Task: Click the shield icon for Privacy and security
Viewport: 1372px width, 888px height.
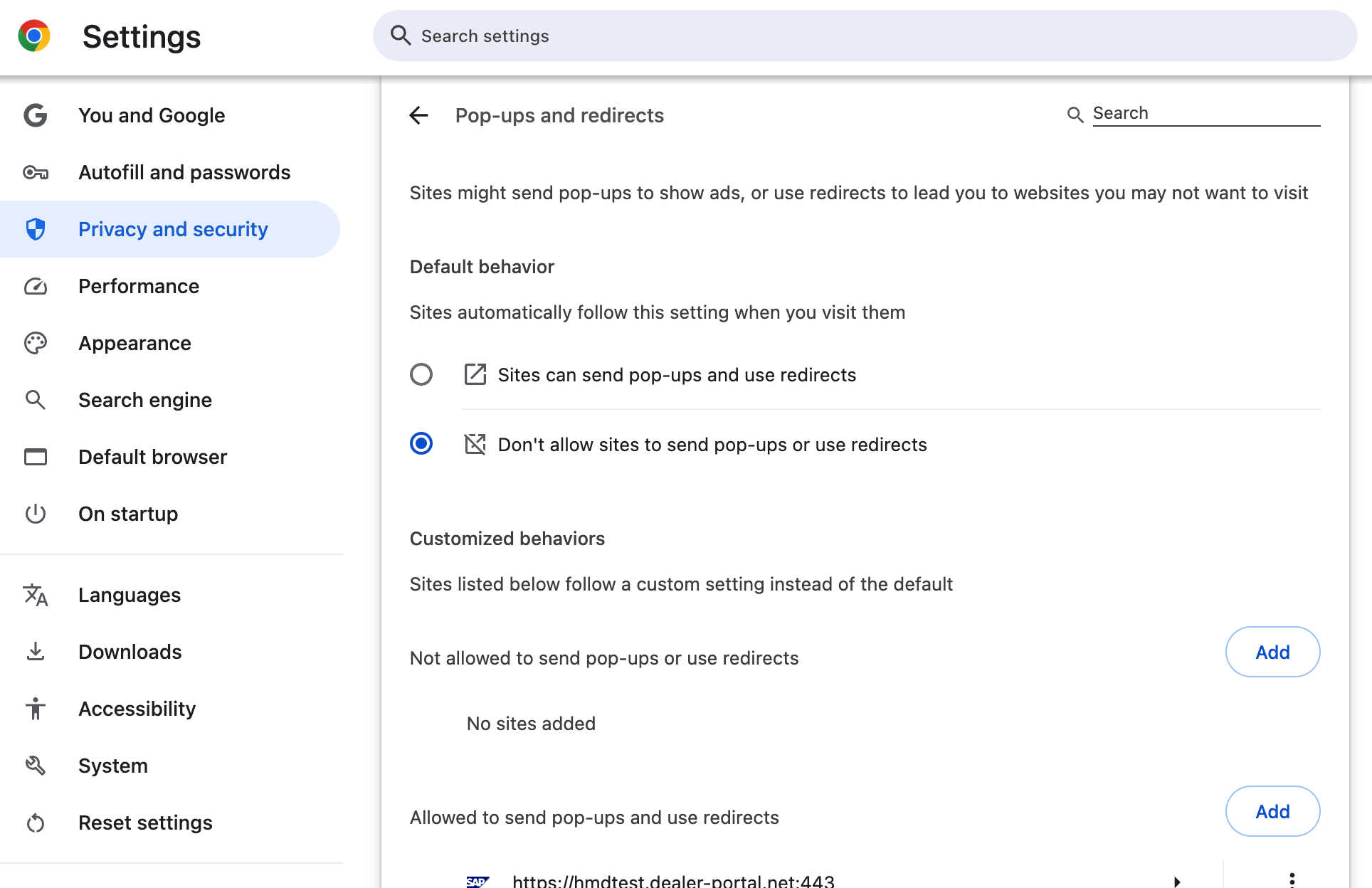Action: 35,229
